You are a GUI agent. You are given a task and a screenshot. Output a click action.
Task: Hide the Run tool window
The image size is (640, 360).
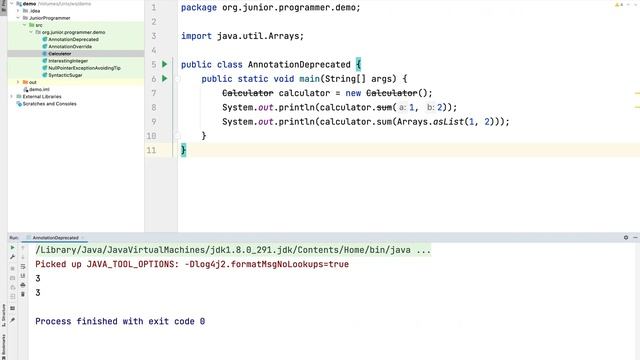[635, 237]
